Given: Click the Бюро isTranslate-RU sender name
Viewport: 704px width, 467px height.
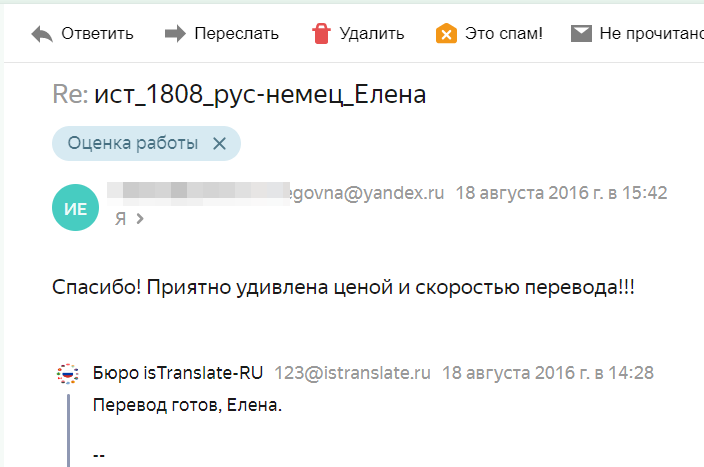Looking at the screenshot, I should click(178, 373).
